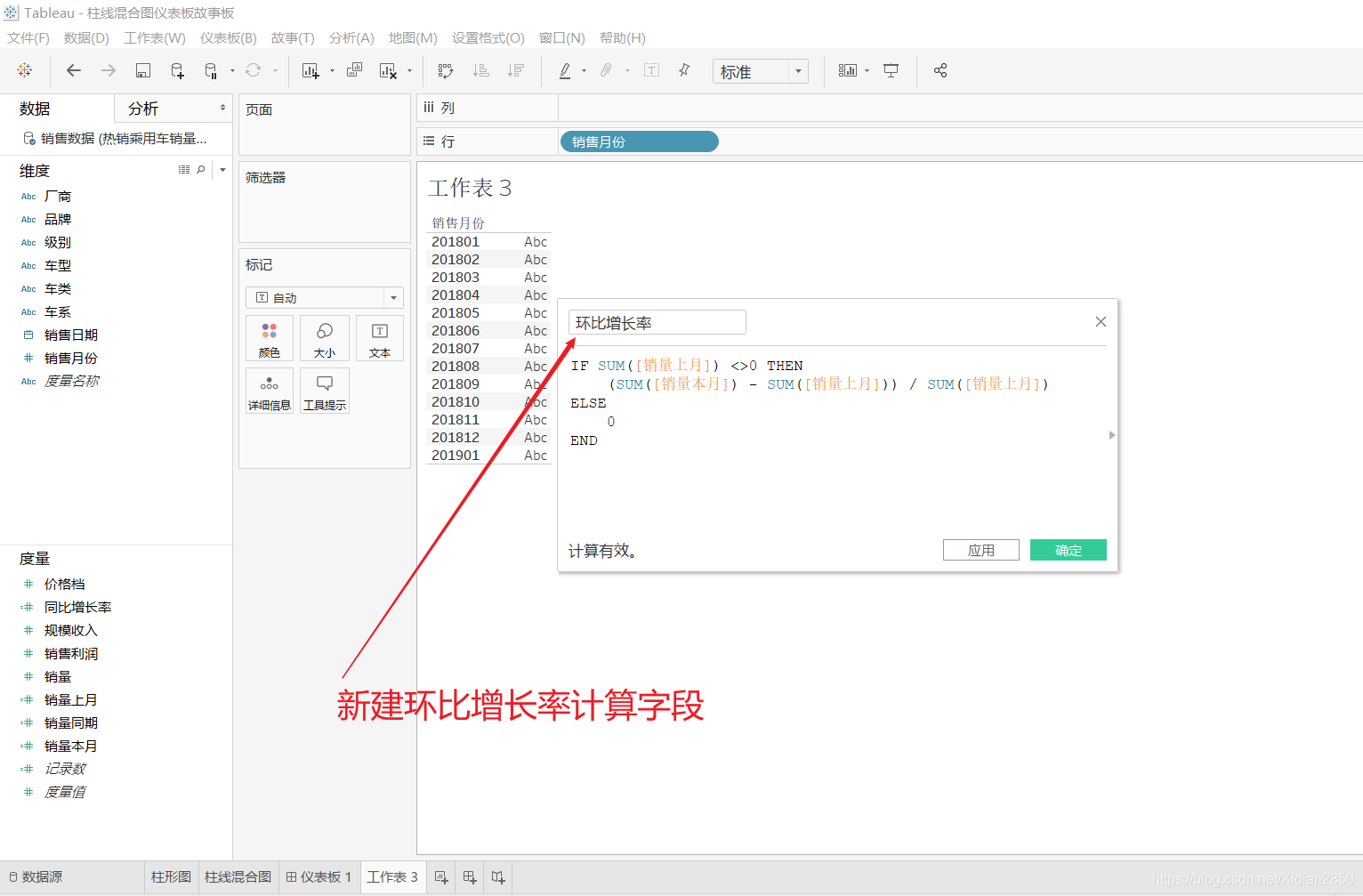The width and height of the screenshot is (1363, 896).
Task: Select the 销量上月 measure field
Action: [70, 700]
